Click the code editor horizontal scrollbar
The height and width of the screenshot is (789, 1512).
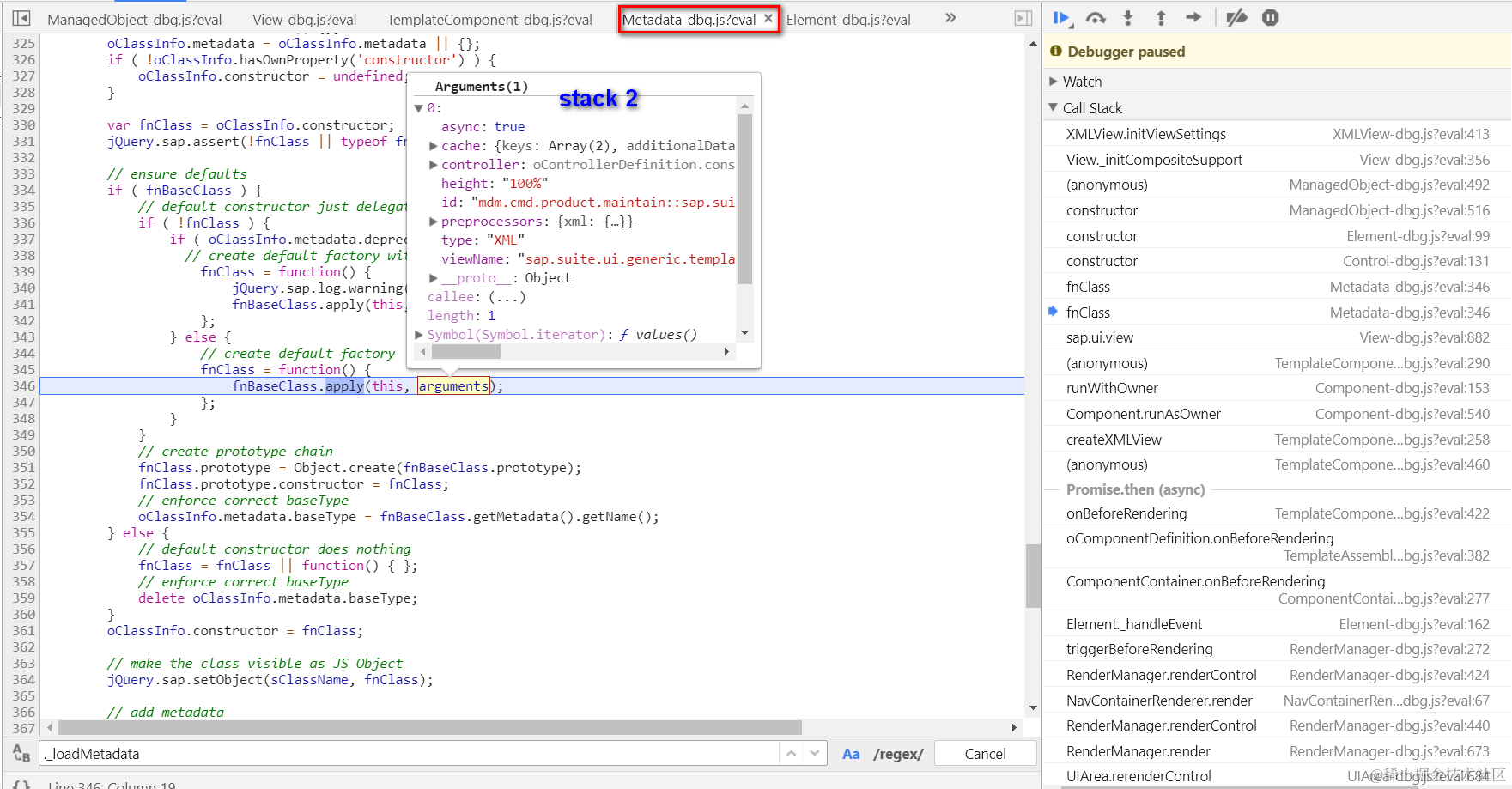pyautogui.click(x=429, y=727)
